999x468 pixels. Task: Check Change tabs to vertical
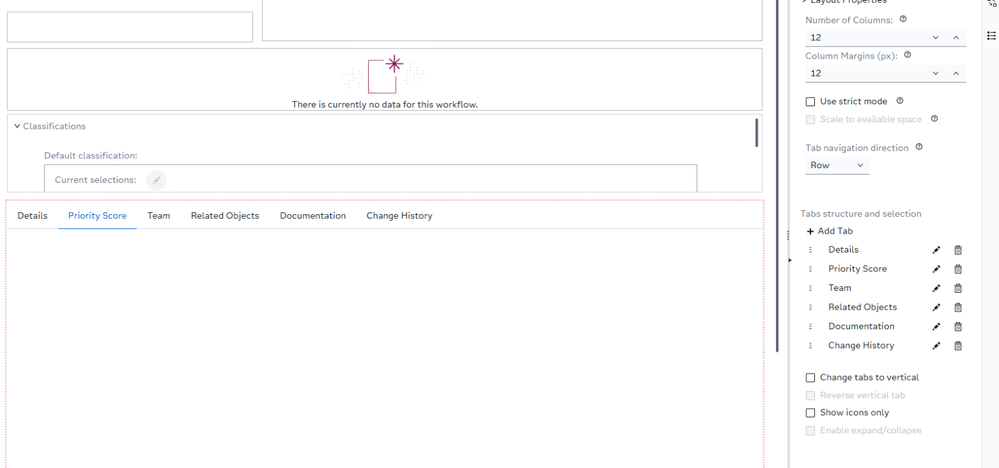pos(810,378)
